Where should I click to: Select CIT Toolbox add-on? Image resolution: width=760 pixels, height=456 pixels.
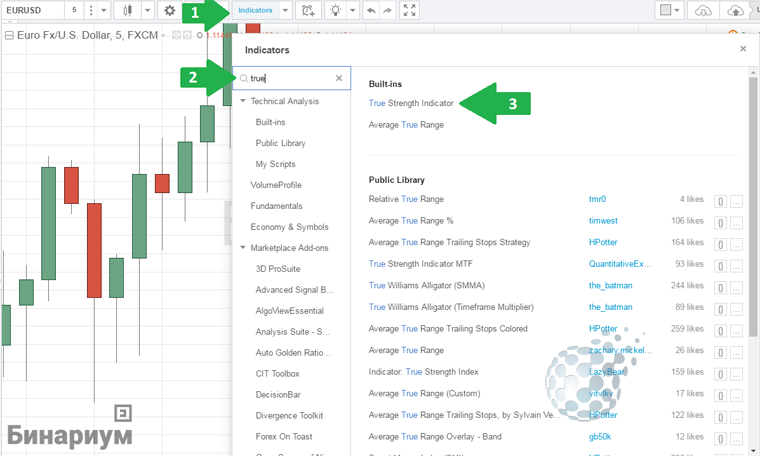(277, 374)
